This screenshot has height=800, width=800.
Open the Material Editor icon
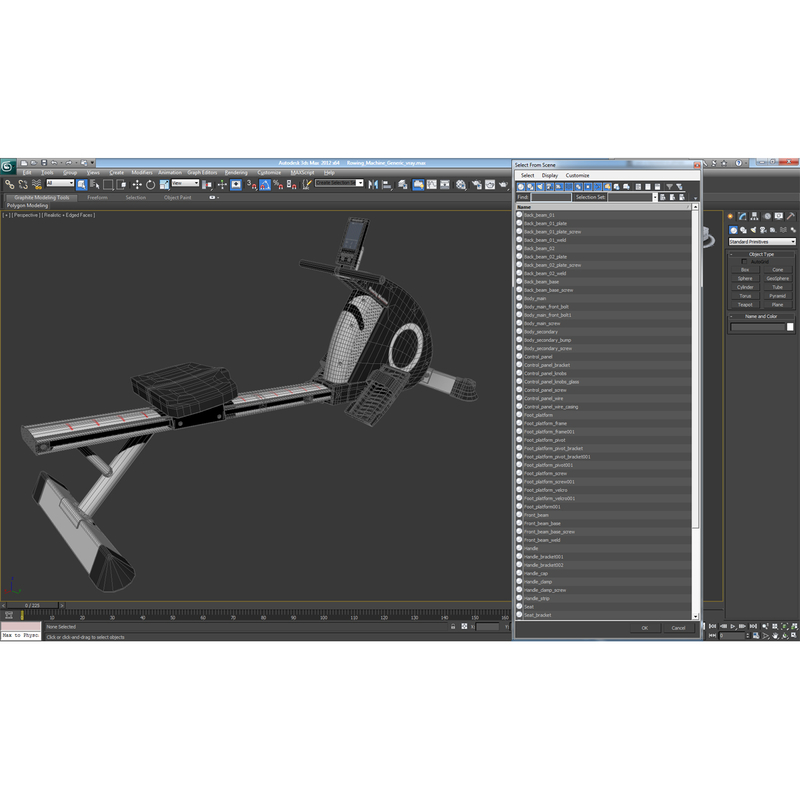460,185
